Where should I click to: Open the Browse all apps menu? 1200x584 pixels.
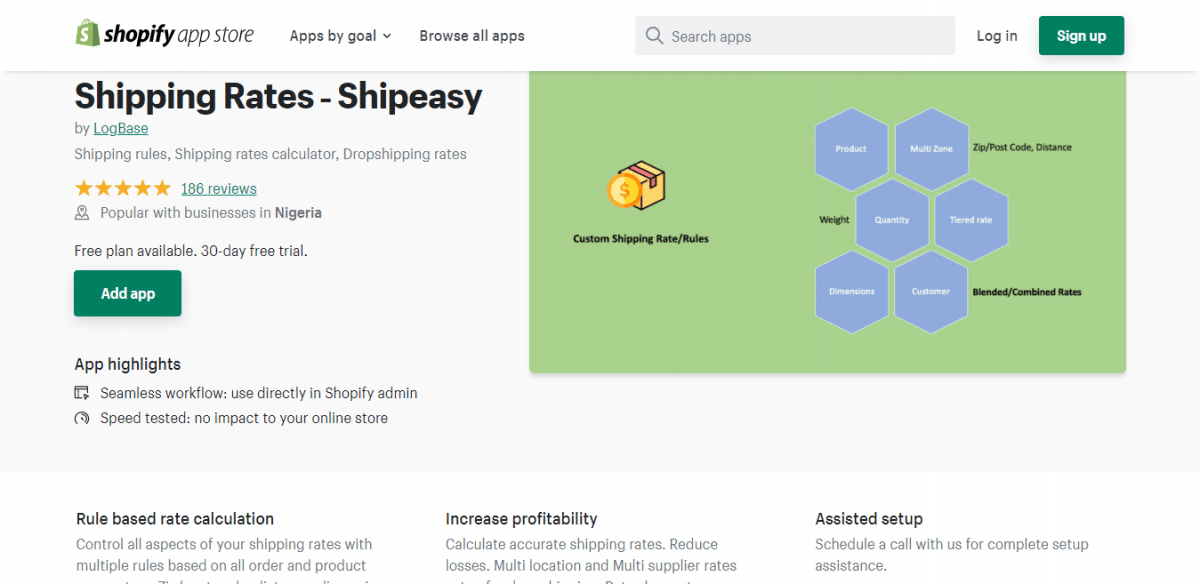472,36
